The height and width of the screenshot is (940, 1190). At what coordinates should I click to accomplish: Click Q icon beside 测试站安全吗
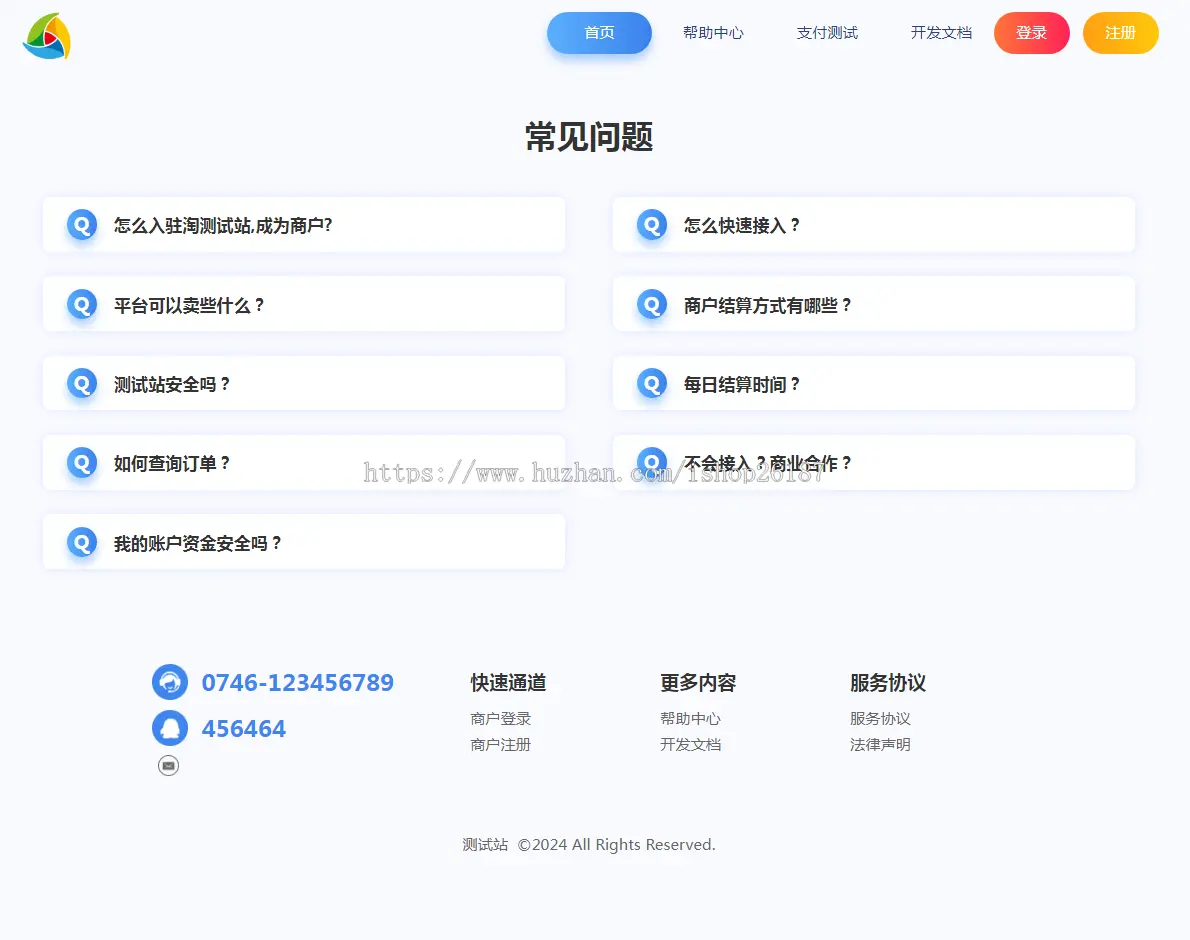coord(82,383)
